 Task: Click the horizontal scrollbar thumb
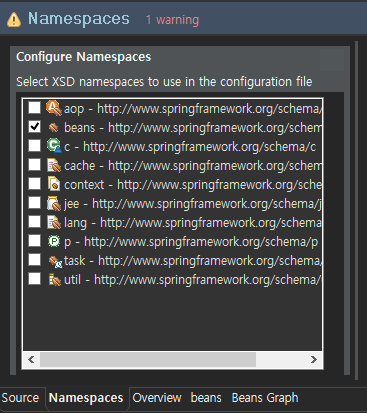(x=148, y=360)
